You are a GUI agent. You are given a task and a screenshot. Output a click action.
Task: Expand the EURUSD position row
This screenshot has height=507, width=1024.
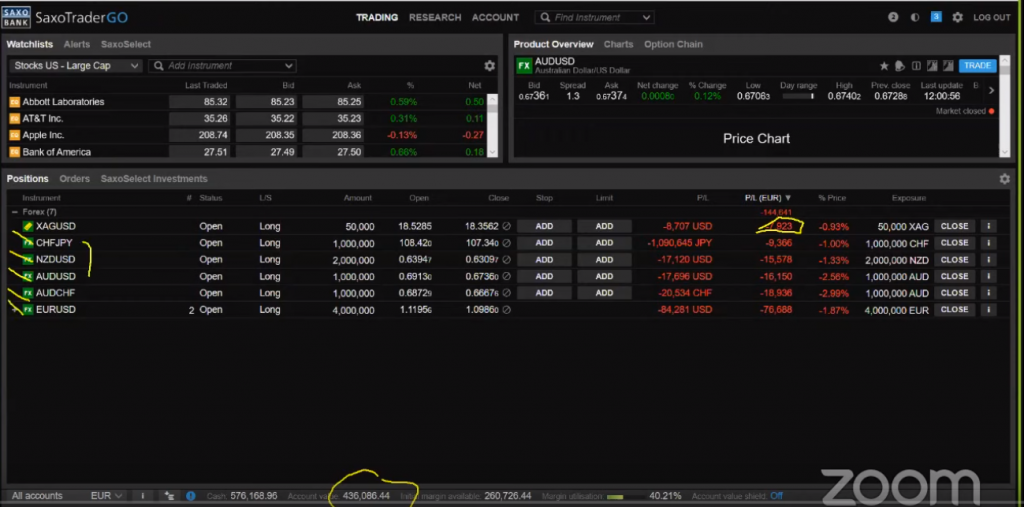coord(14,310)
